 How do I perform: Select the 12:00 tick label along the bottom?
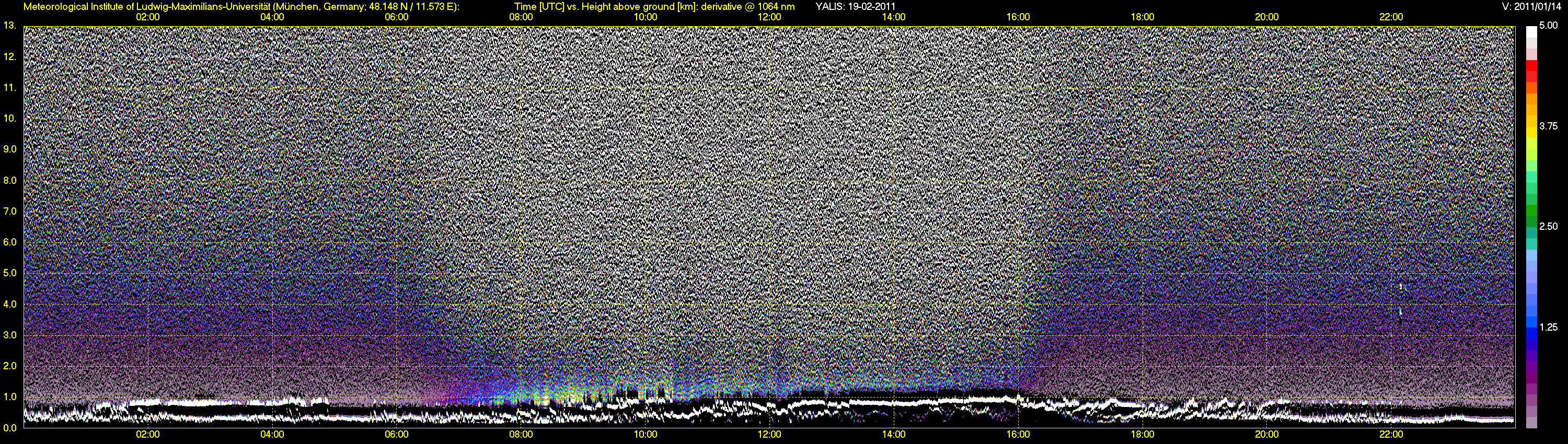point(769,435)
